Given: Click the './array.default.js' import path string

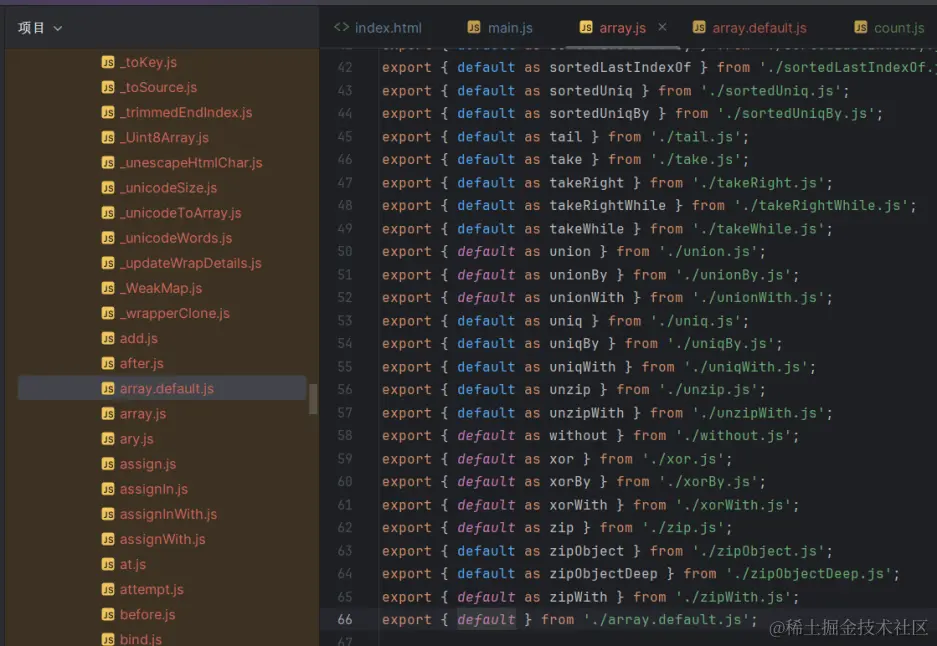Looking at the screenshot, I should coord(666,620).
